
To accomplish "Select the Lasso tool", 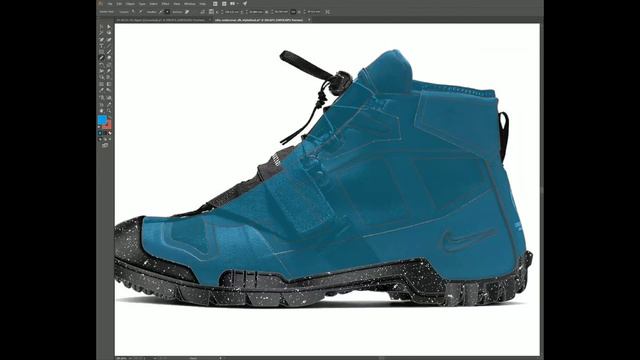I will pos(109,33).
